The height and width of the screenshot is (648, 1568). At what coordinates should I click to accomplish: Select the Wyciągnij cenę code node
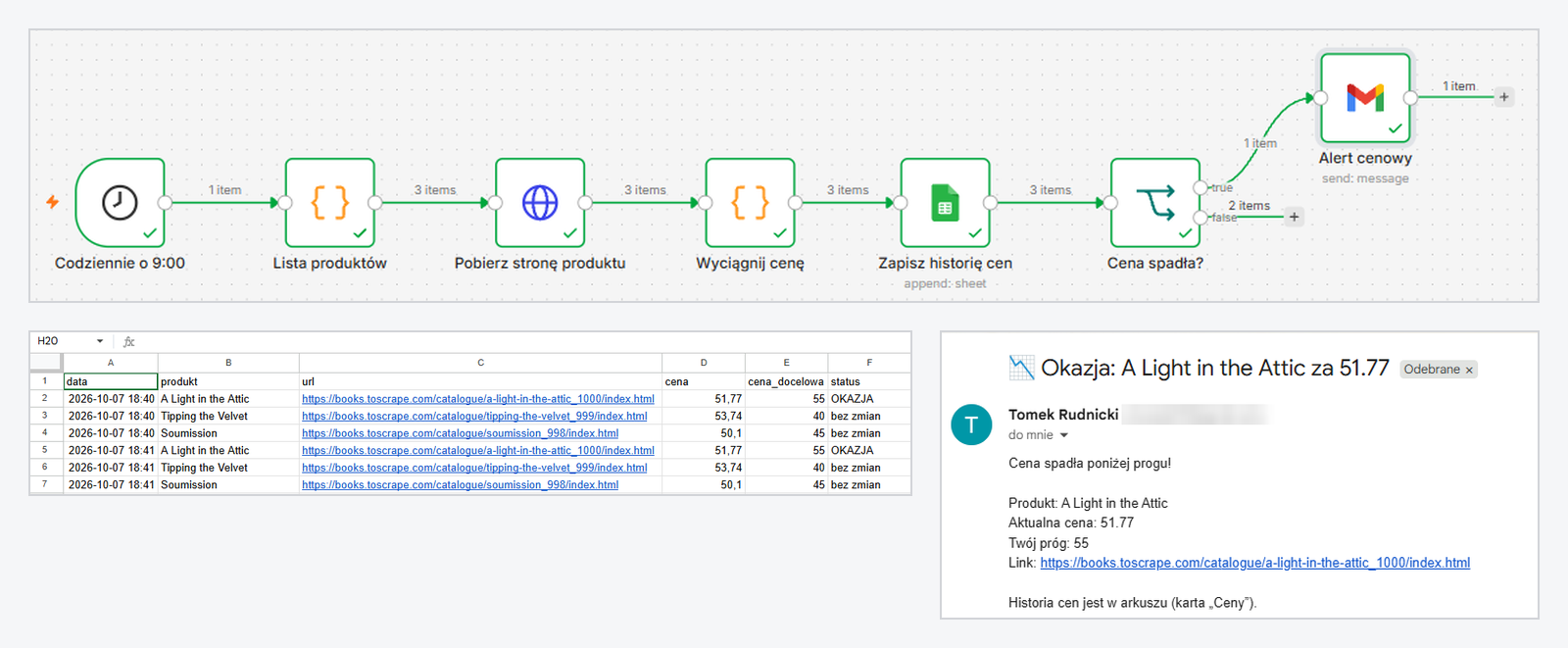(x=750, y=202)
